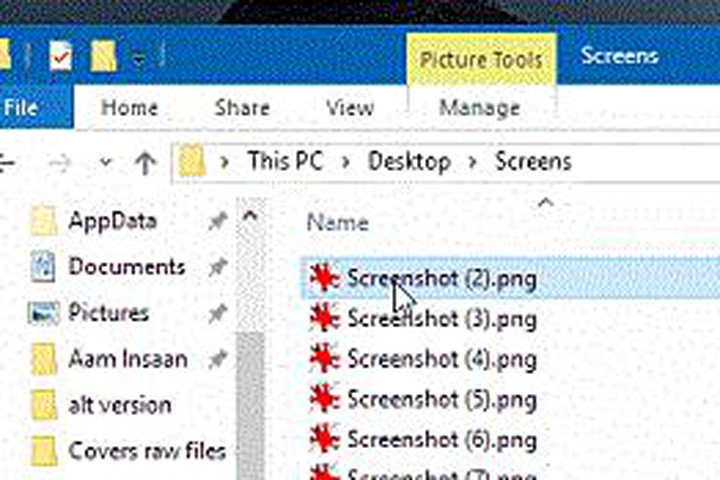Open alt version folder in navigation pane
This screenshot has width=720, height=480.
point(120,405)
